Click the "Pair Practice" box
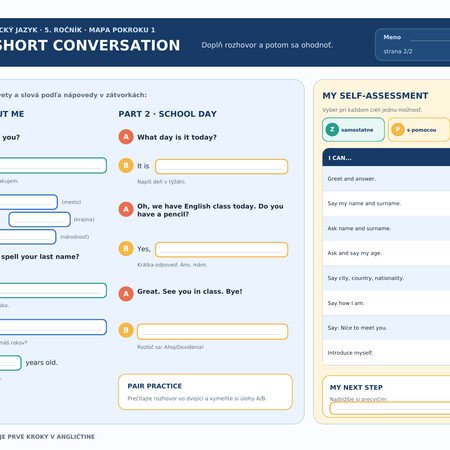Image resolution: width=450 pixels, height=450 pixels. click(x=205, y=392)
